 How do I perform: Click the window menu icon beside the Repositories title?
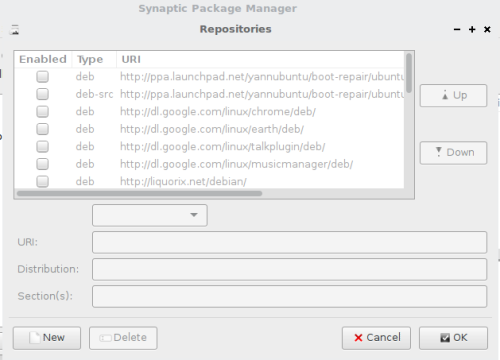point(14,30)
